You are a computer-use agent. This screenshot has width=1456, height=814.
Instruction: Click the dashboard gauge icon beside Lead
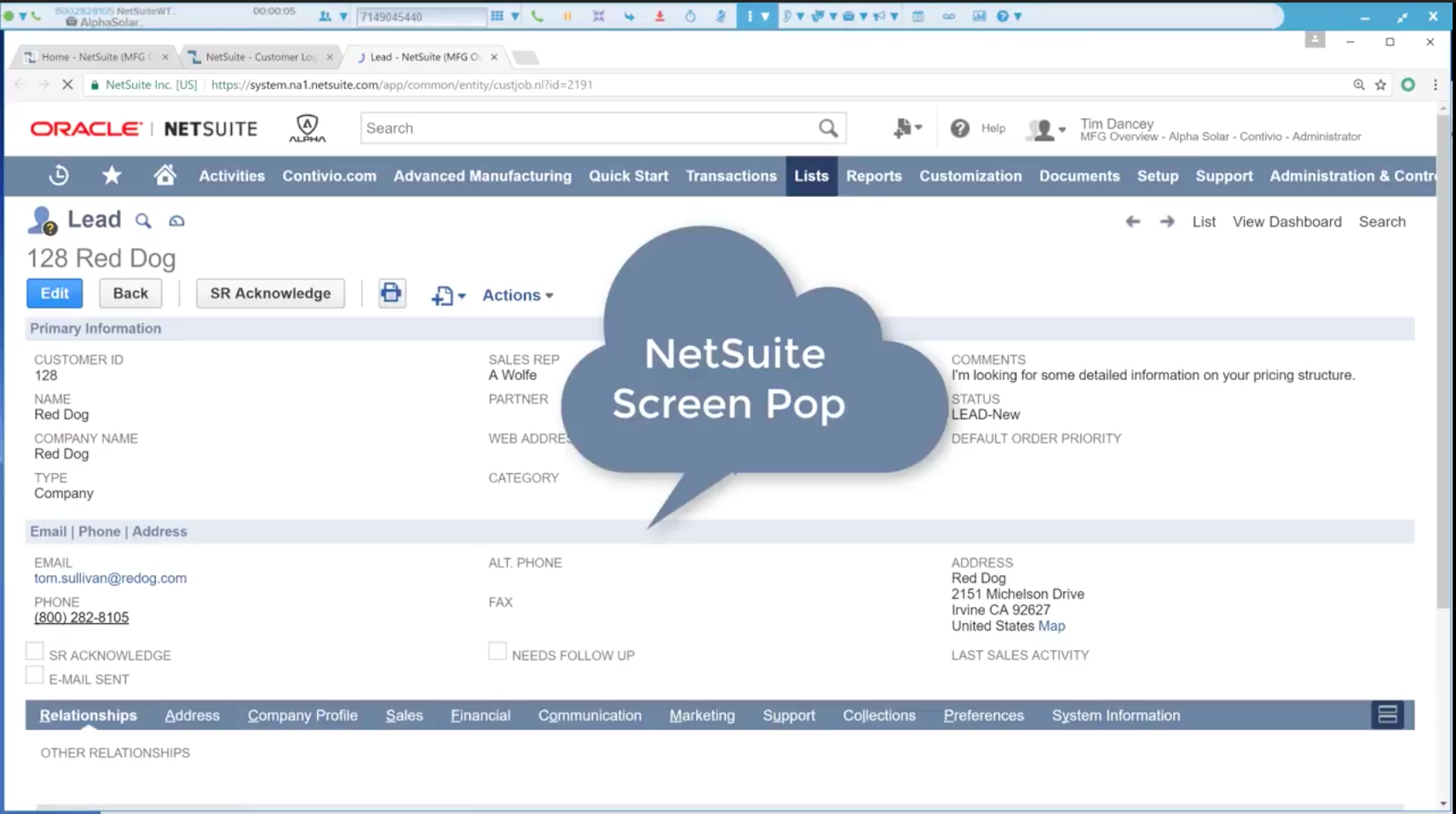pyautogui.click(x=176, y=221)
